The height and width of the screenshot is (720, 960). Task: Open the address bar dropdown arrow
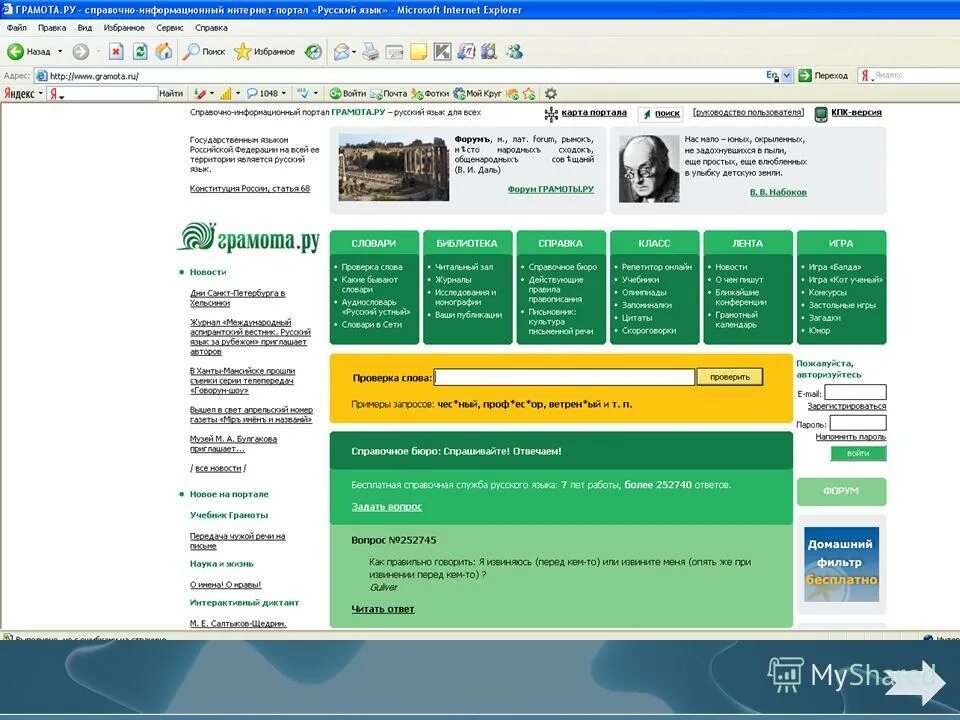[787, 75]
